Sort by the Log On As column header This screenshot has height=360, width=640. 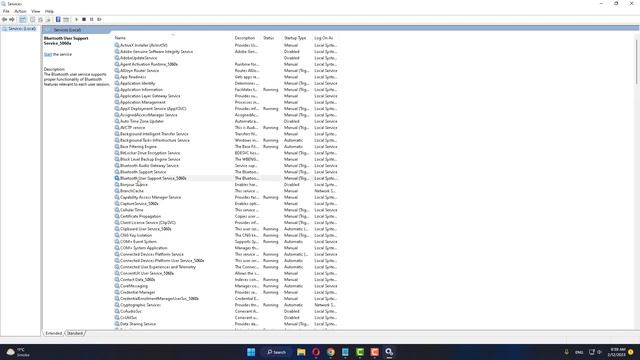(325, 38)
